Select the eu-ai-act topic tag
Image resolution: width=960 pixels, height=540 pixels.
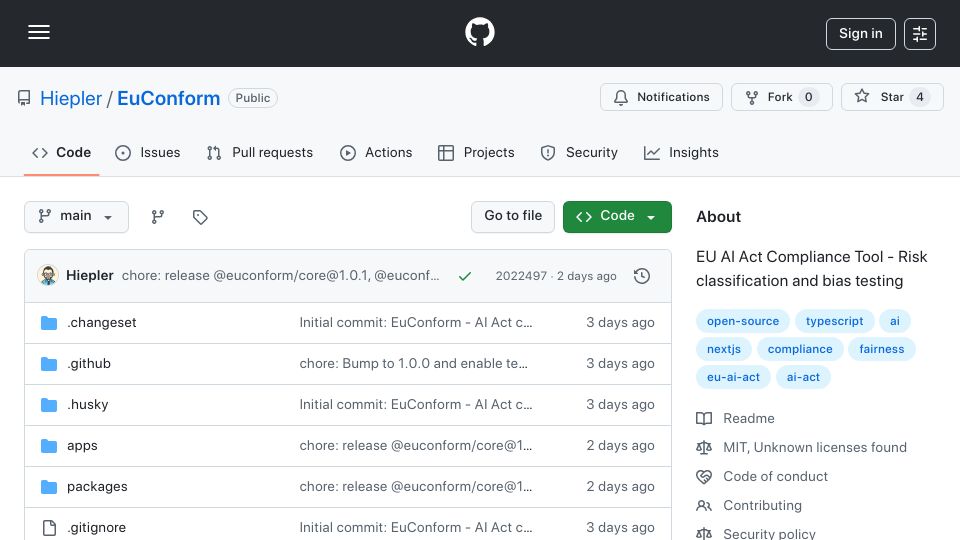tap(733, 378)
